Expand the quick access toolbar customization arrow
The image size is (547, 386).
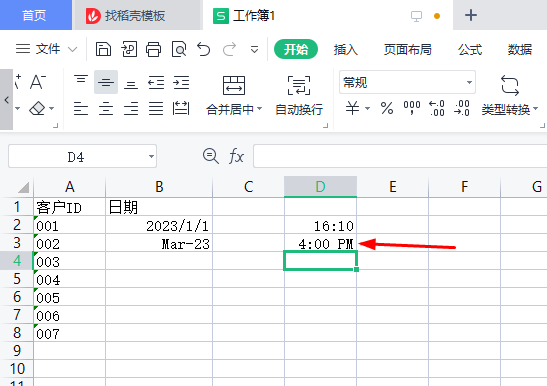click(255, 50)
